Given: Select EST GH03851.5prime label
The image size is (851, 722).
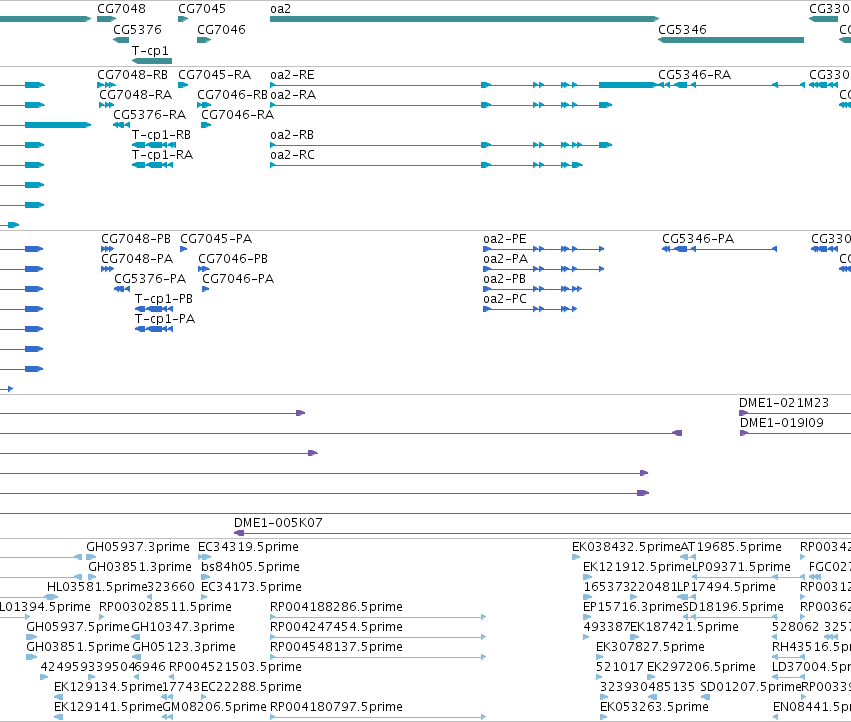Looking at the screenshot, I should pyautogui.click(x=78, y=647).
